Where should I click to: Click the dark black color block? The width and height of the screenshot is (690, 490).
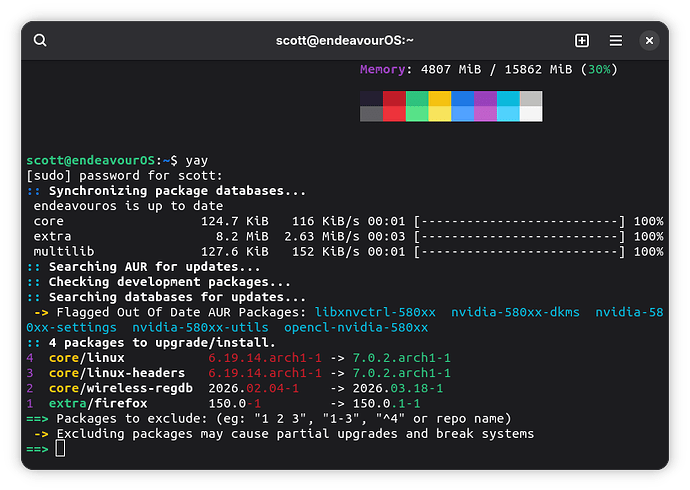371,99
